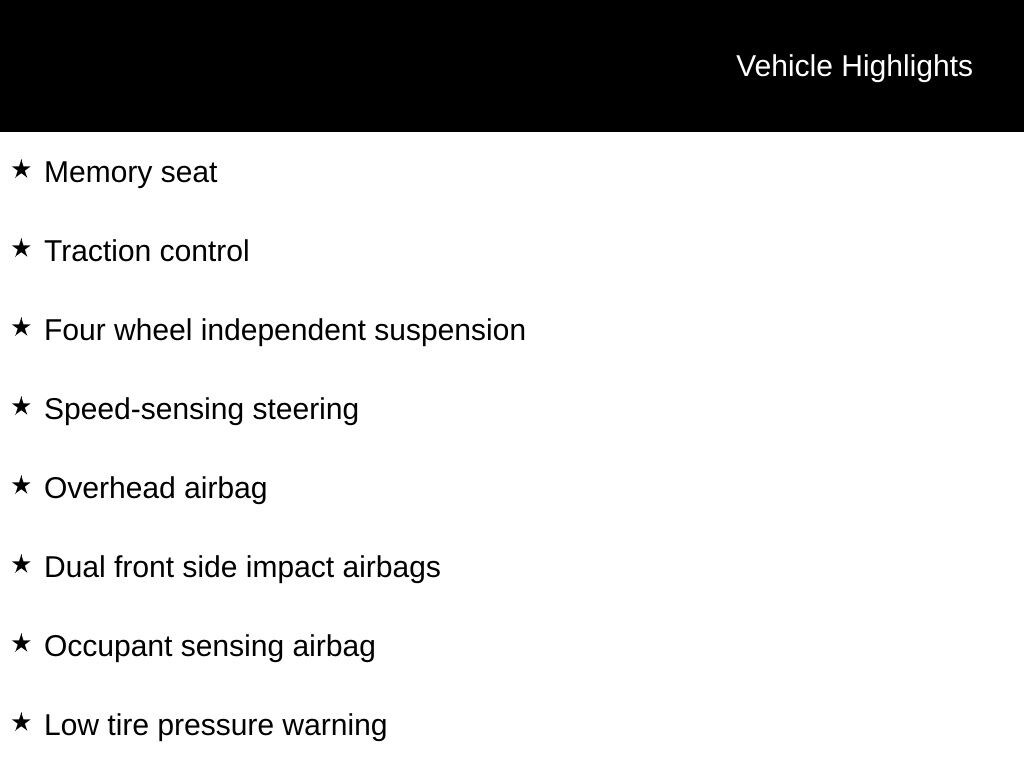Select star bullet next to Four wheel independent suspension
The image size is (1024, 768).
pos(21,327)
